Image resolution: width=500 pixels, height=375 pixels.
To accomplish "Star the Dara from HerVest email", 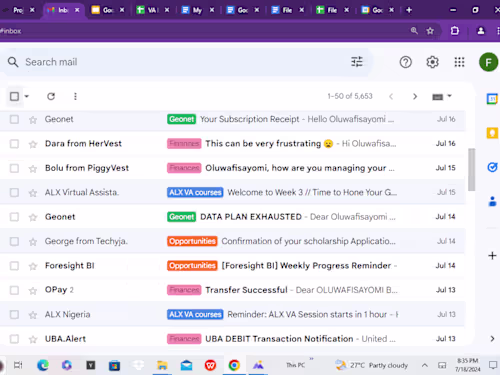I will click(33, 144).
